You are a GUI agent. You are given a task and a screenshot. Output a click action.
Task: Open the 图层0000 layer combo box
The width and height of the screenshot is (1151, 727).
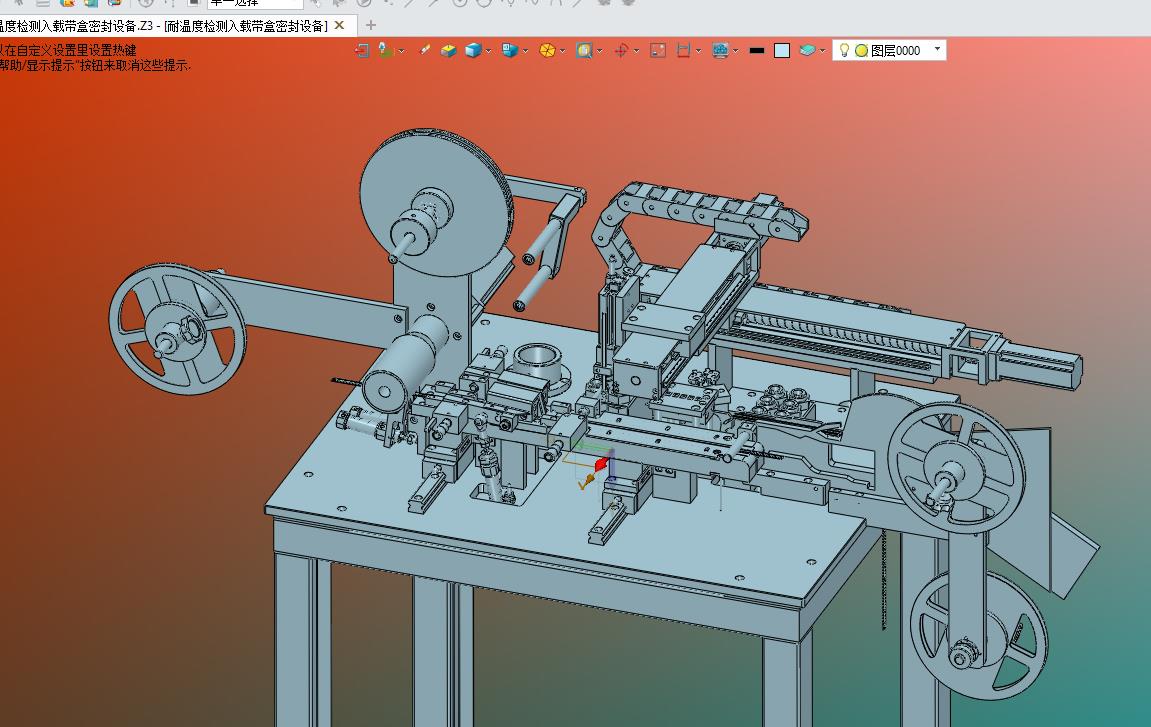tap(889, 50)
